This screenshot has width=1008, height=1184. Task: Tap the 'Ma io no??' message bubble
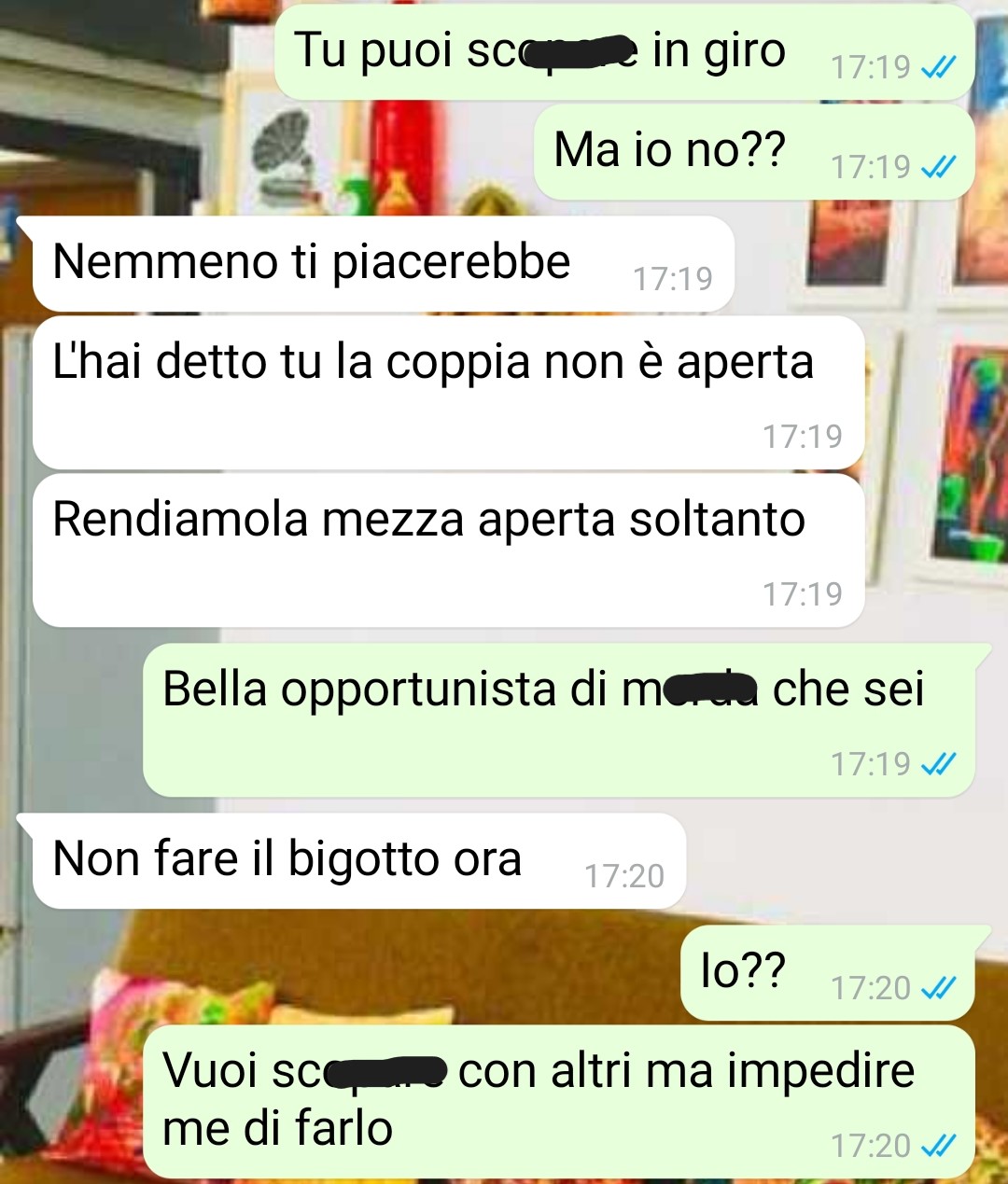tap(754, 151)
